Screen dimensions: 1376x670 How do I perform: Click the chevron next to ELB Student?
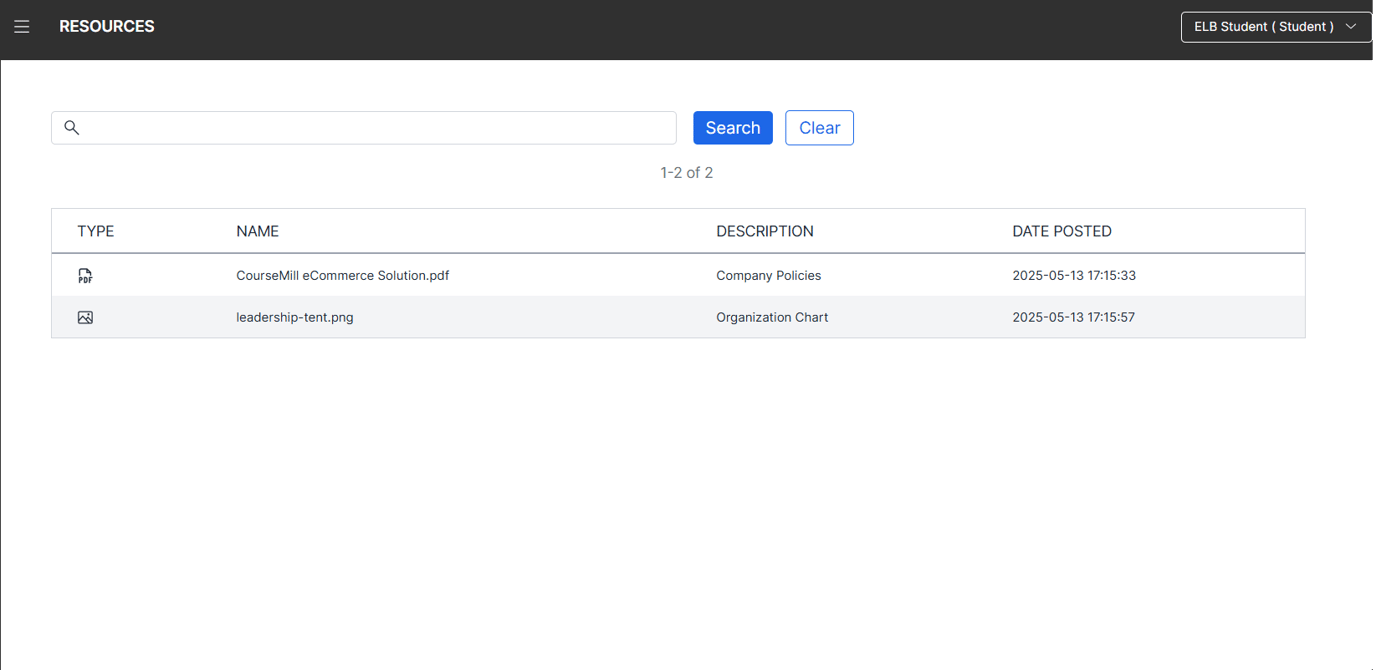tap(1351, 27)
